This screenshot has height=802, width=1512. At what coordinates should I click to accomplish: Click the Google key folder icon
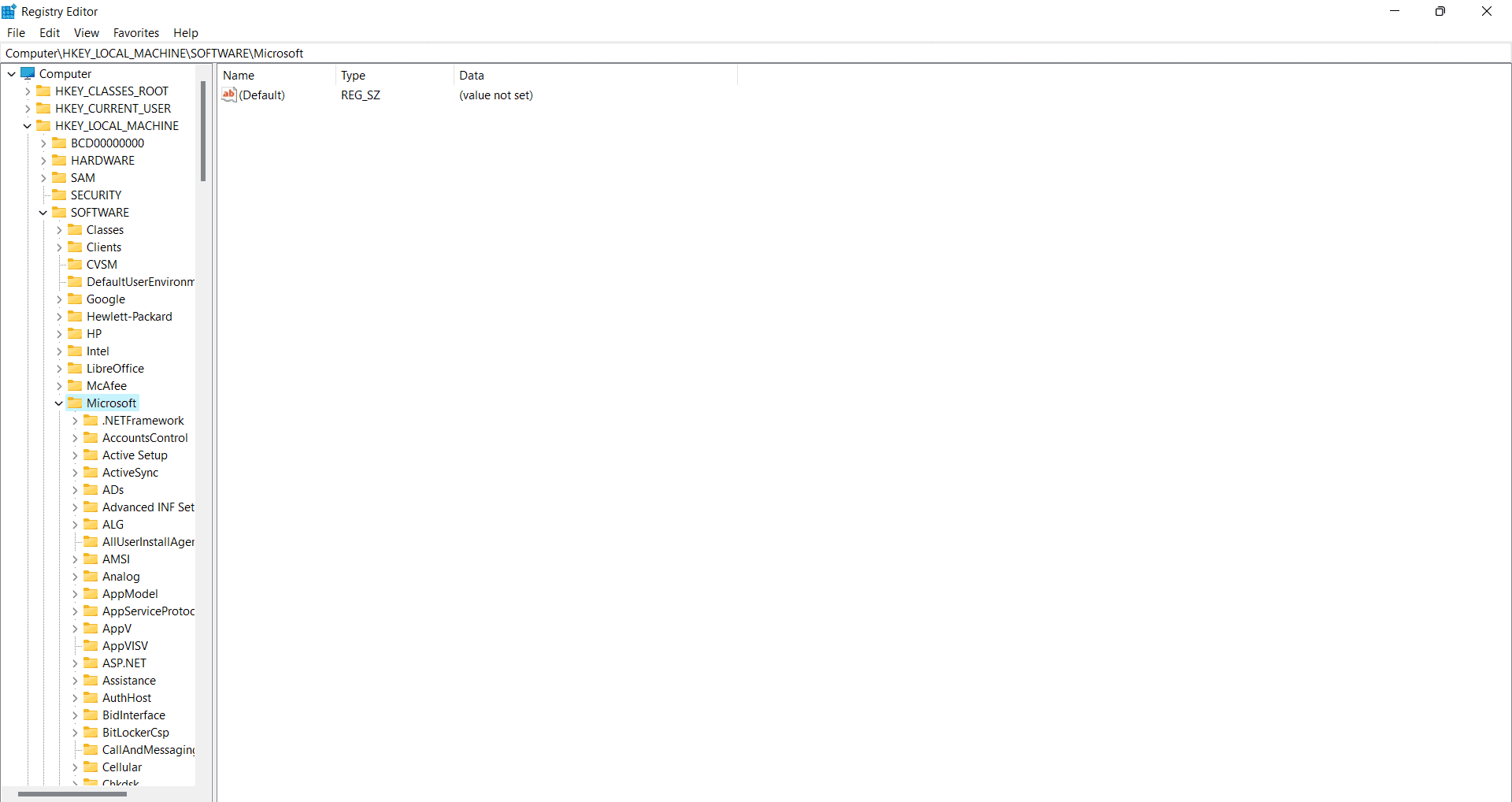pyautogui.click(x=75, y=299)
